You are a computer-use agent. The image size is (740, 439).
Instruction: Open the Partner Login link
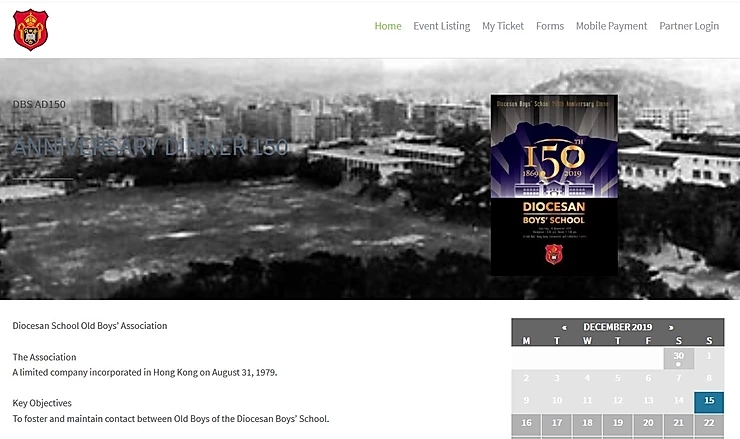[689, 26]
